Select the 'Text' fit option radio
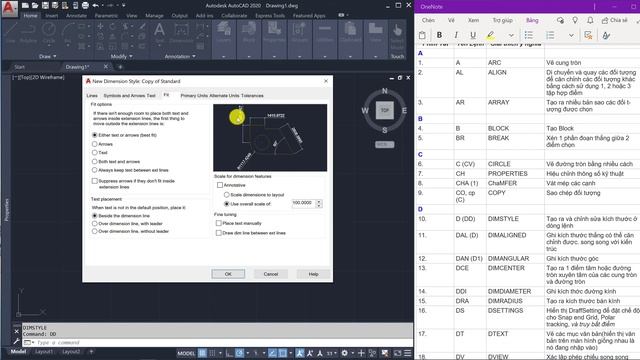The height and width of the screenshot is (360, 640). click(x=95, y=152)
